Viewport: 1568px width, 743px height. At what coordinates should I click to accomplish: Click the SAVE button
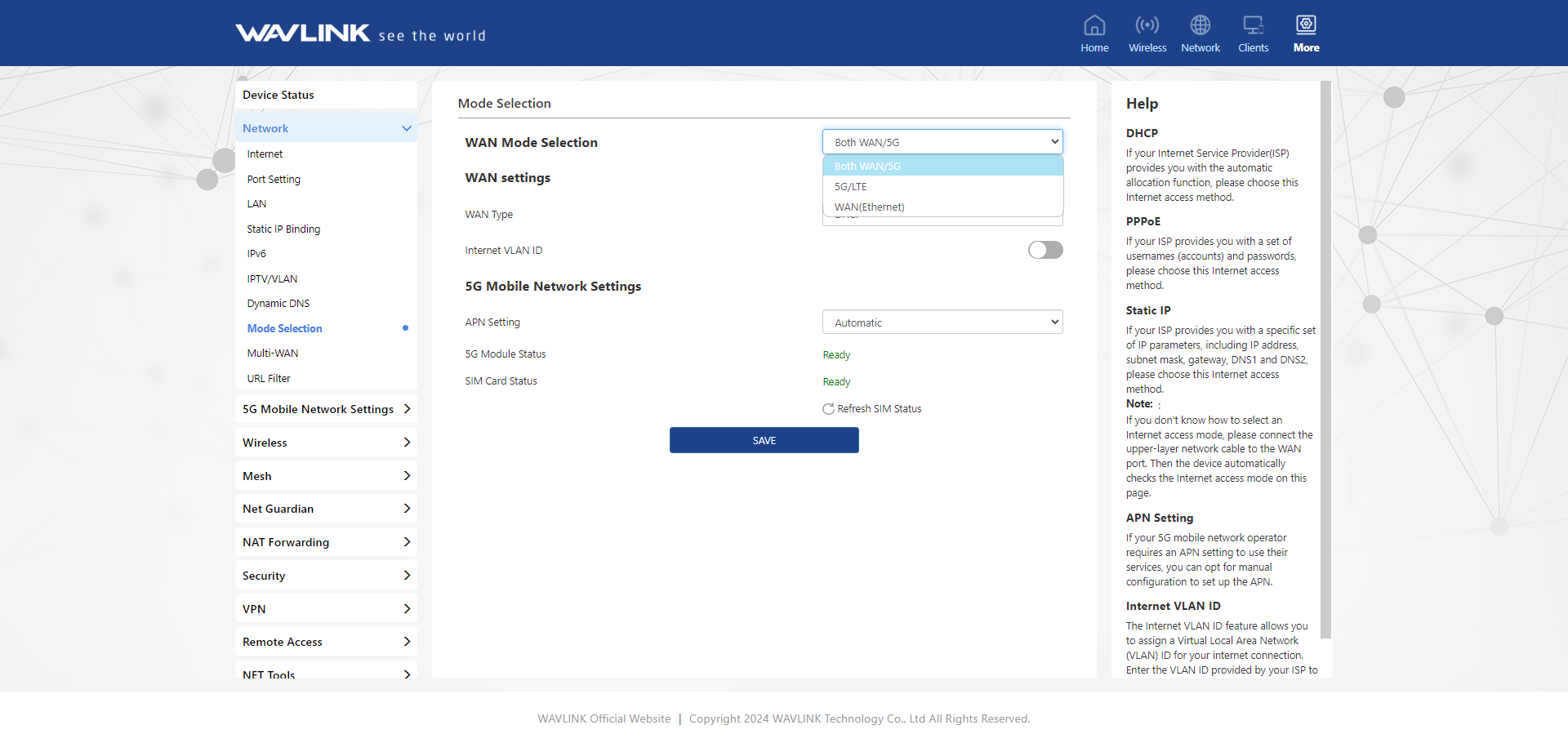tap(764, 441)
